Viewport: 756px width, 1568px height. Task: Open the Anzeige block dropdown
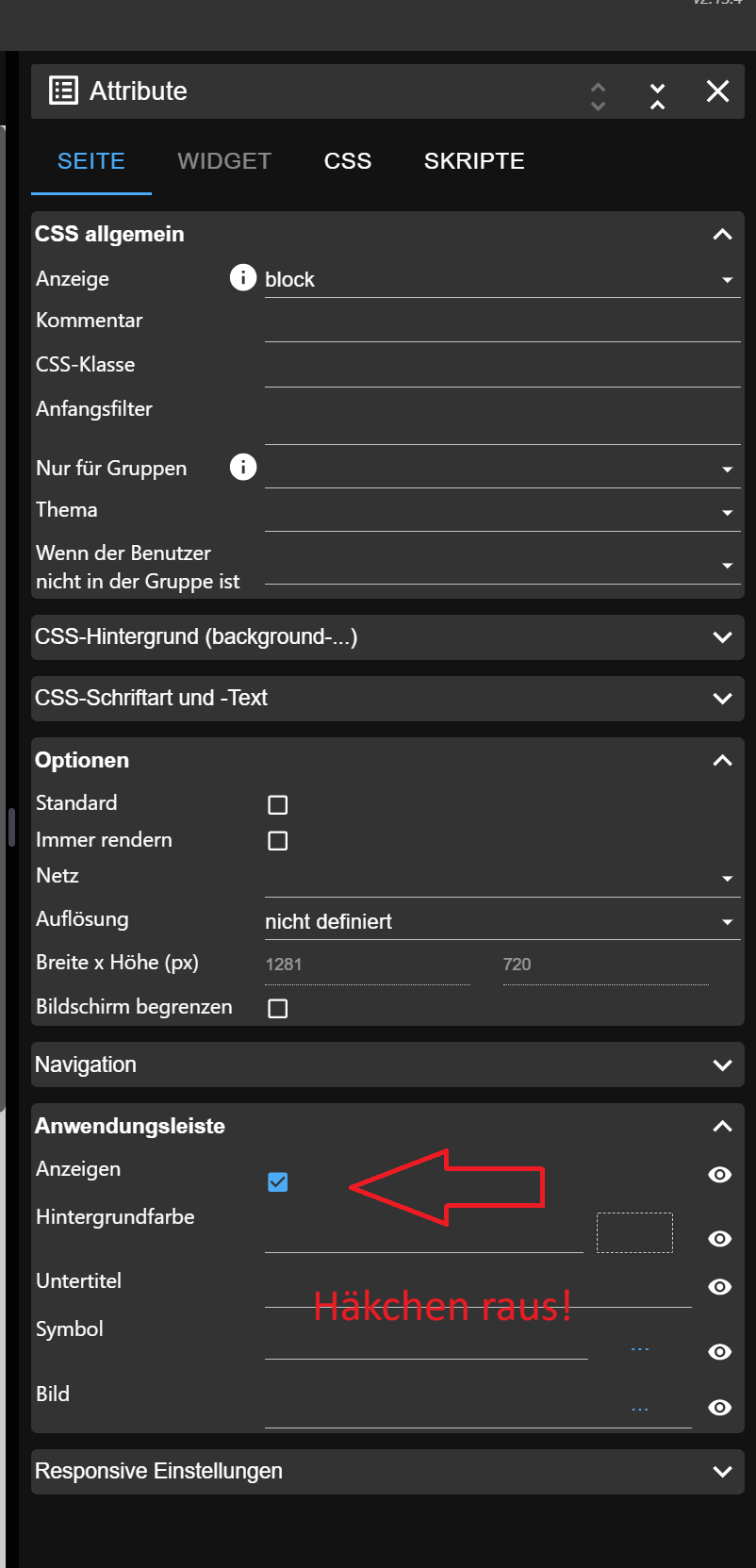click(x=501, y=280)
